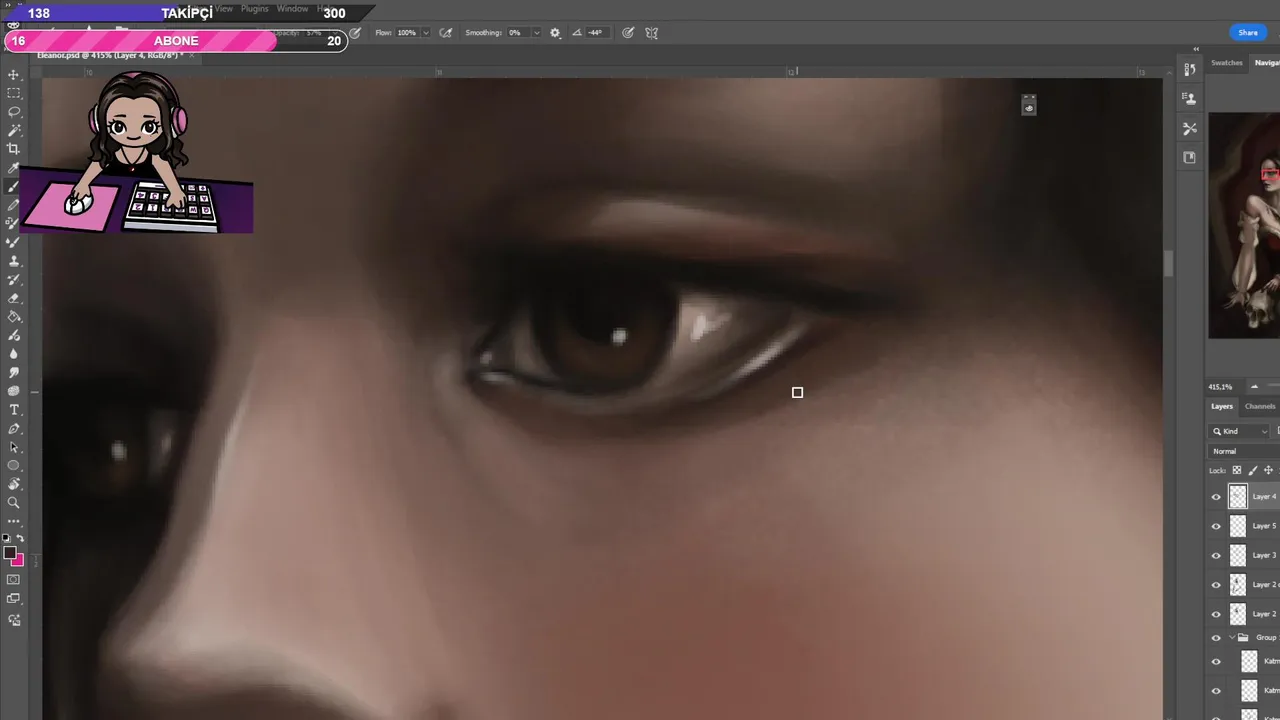Click the Layer 2 thumbnail
The height and width of the screenshot is (720, 1280).
(x=1238, y=614)
